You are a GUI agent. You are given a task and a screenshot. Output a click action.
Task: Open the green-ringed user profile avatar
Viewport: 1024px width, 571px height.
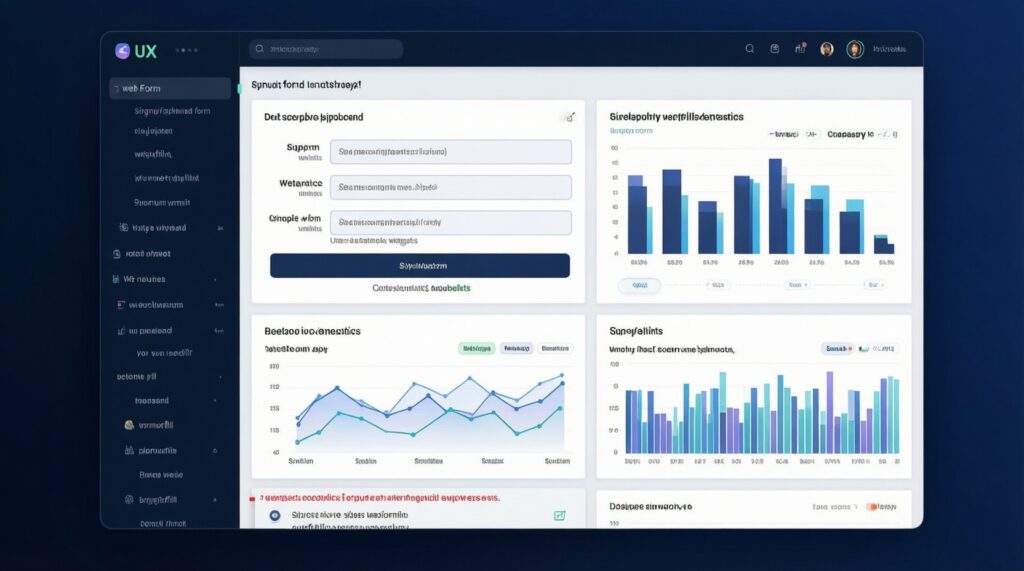(855, 49)
